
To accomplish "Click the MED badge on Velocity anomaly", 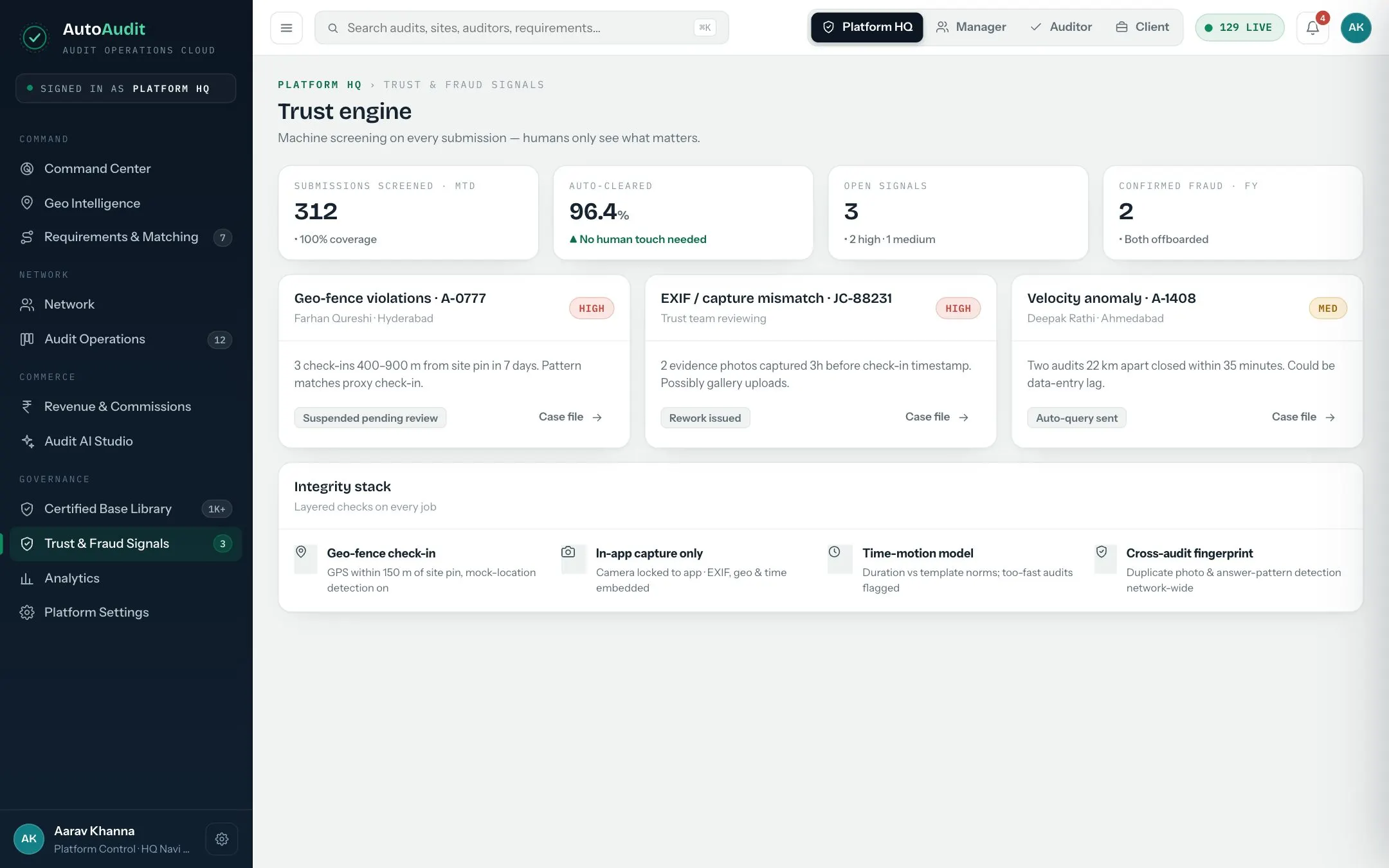I will [x=1328, y=309].
